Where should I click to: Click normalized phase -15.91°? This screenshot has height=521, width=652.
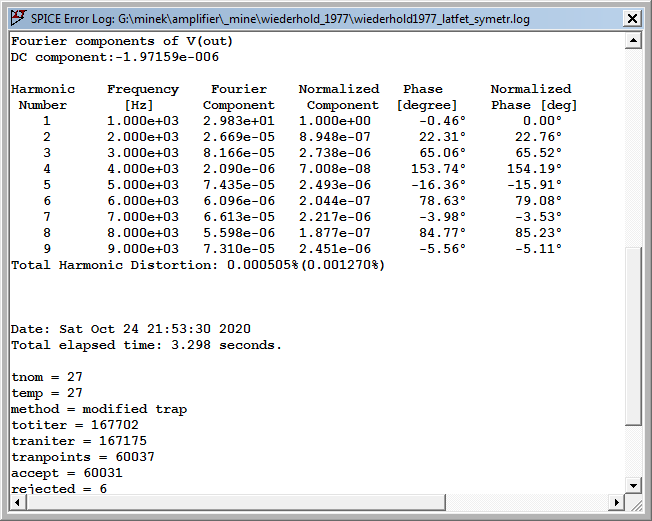(x=534, y=185)
